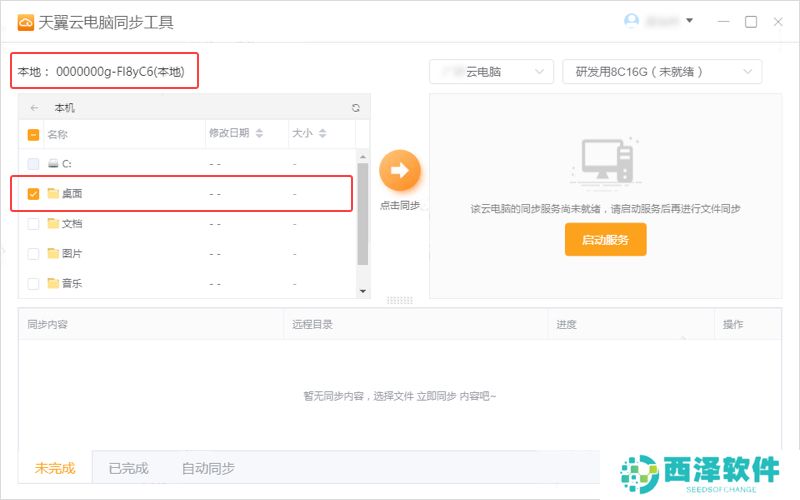This screenshot has height=500, width=800.
Task: Click the file list scrollbar thumb
Action: 363,213
